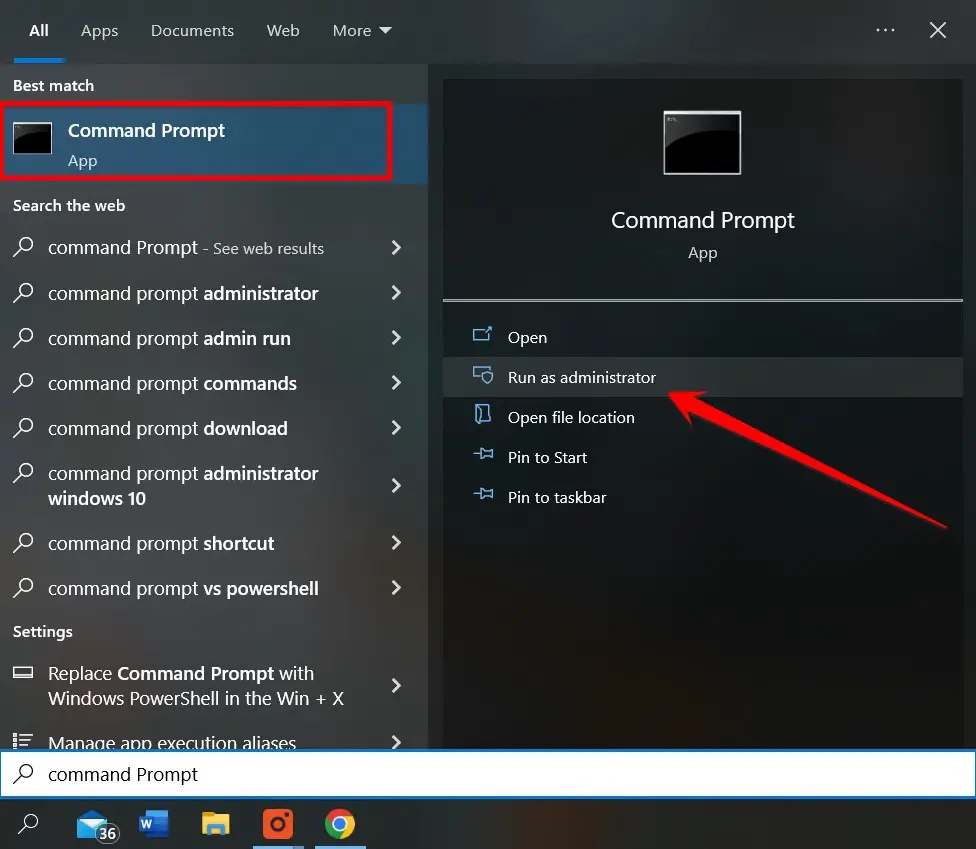Click Open in the action list
Image resolution: width=976 pixels, height=849 pixels.
[x=703, y=337]
